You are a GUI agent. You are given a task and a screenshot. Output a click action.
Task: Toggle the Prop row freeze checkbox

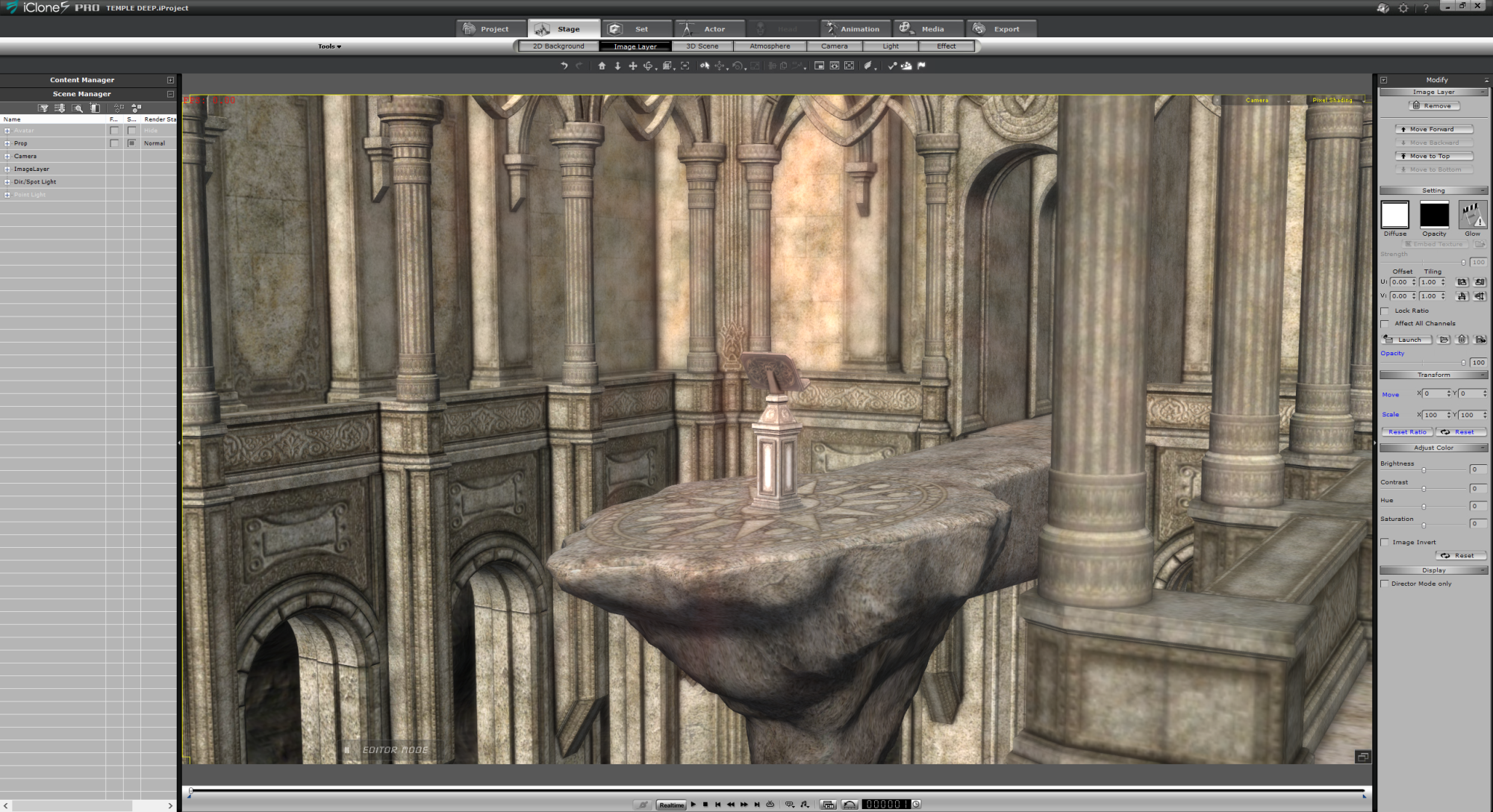[114, 143]
